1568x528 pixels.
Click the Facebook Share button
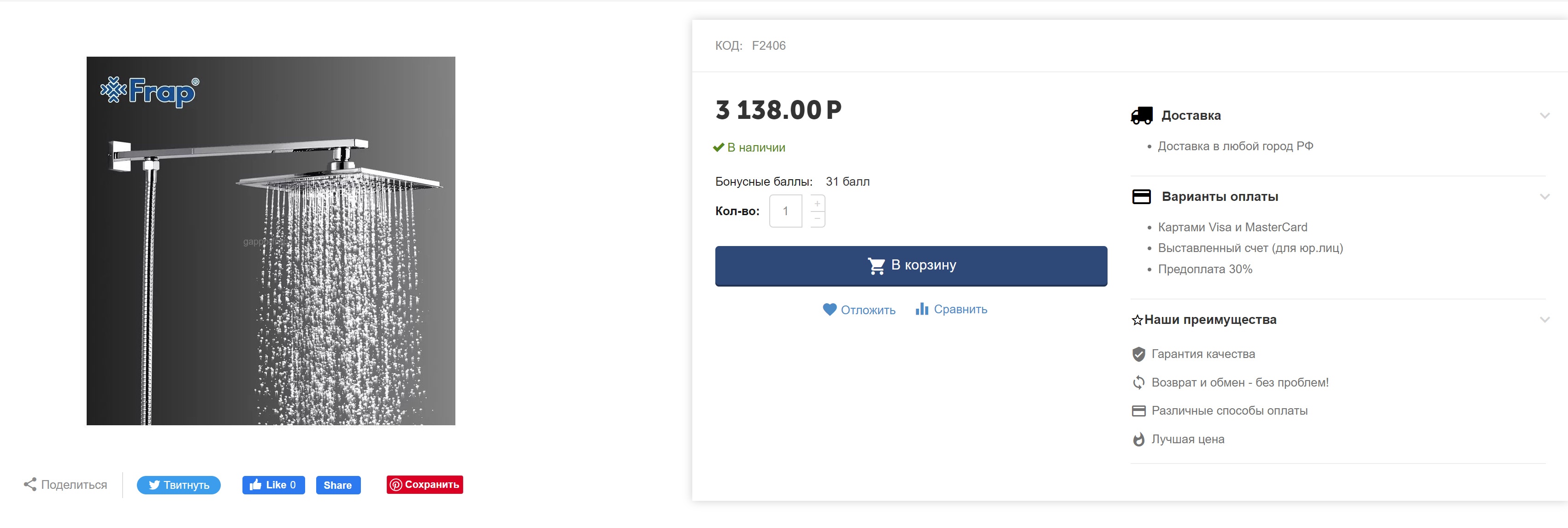(x=338, y=485)
